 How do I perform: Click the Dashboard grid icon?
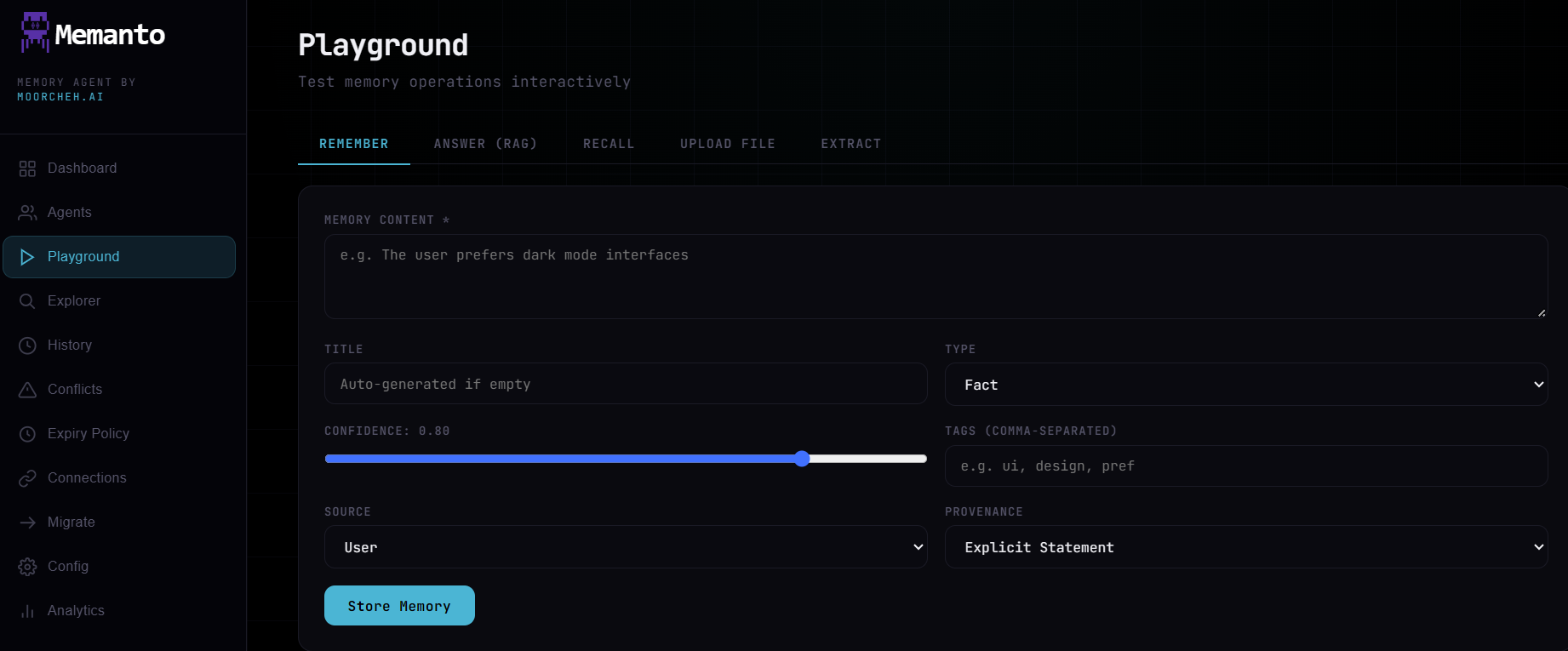click(27, 168)
